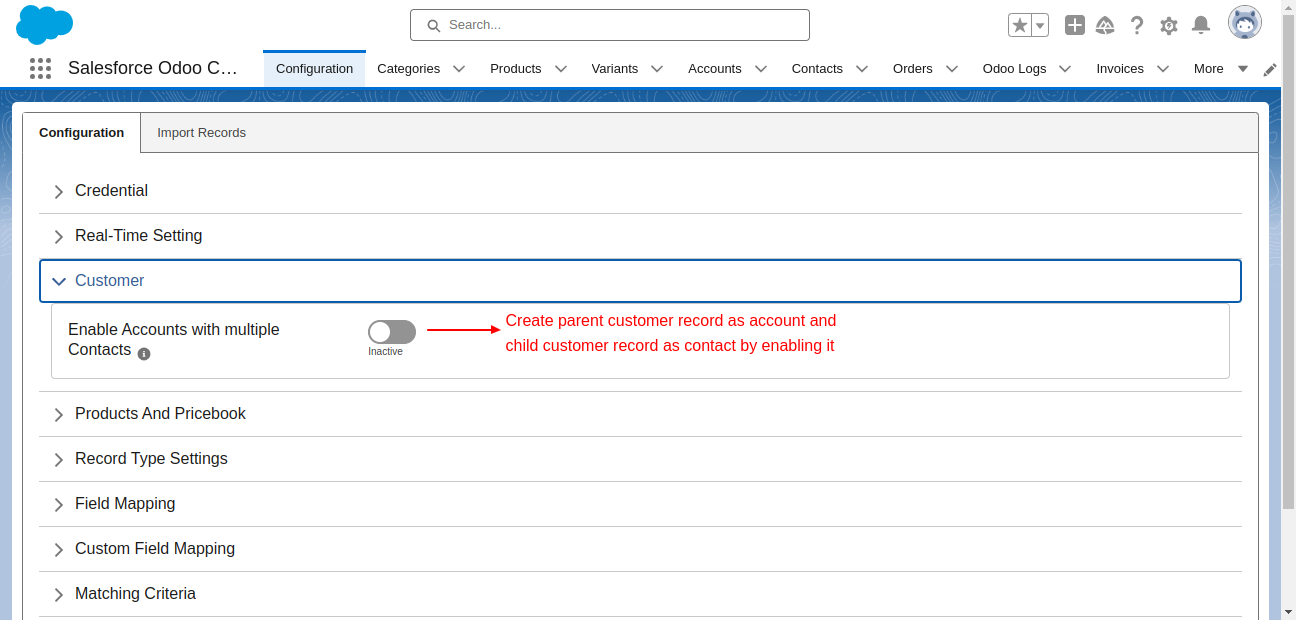1296x620 pixels.
Task: Click the Search box
Action: [x=609, y=24]
